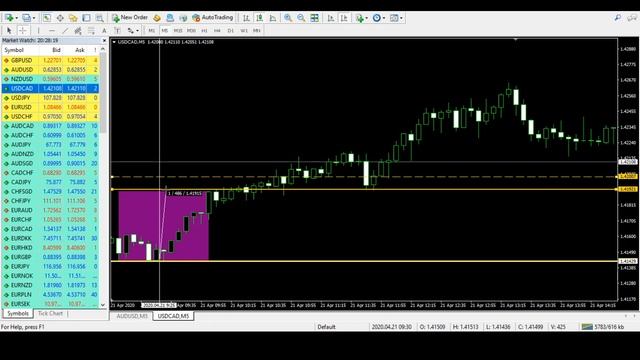Select the vertical line drawing tool
This screenshot has width=640, height=360.
tap(38, 31)
